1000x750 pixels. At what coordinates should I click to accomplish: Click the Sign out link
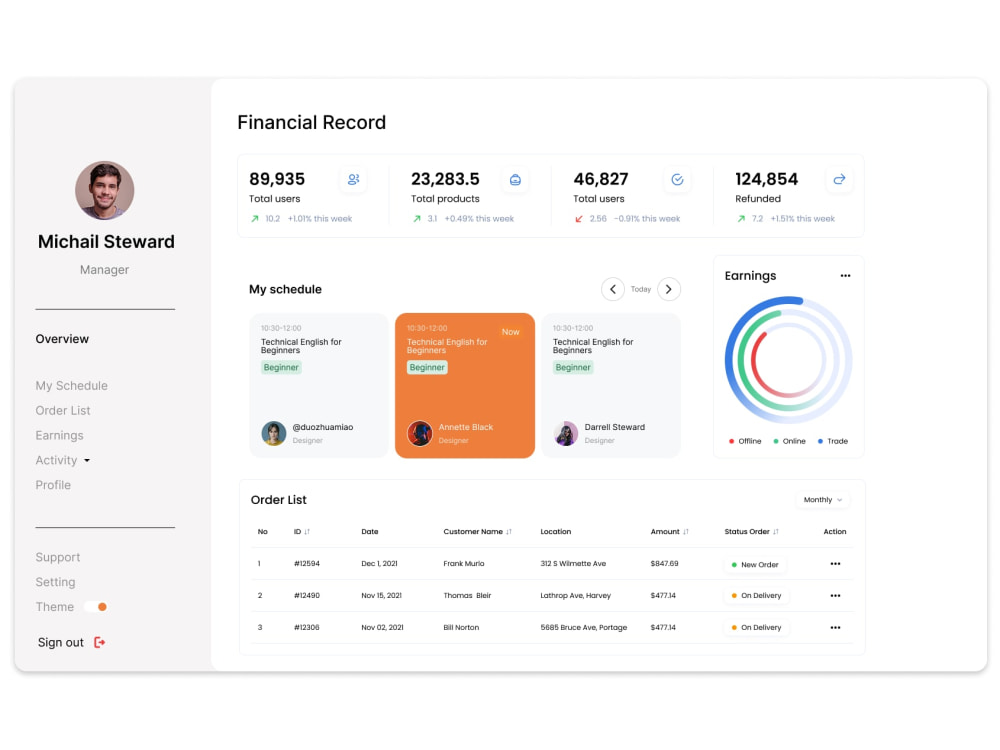click(x=61, y=642)
